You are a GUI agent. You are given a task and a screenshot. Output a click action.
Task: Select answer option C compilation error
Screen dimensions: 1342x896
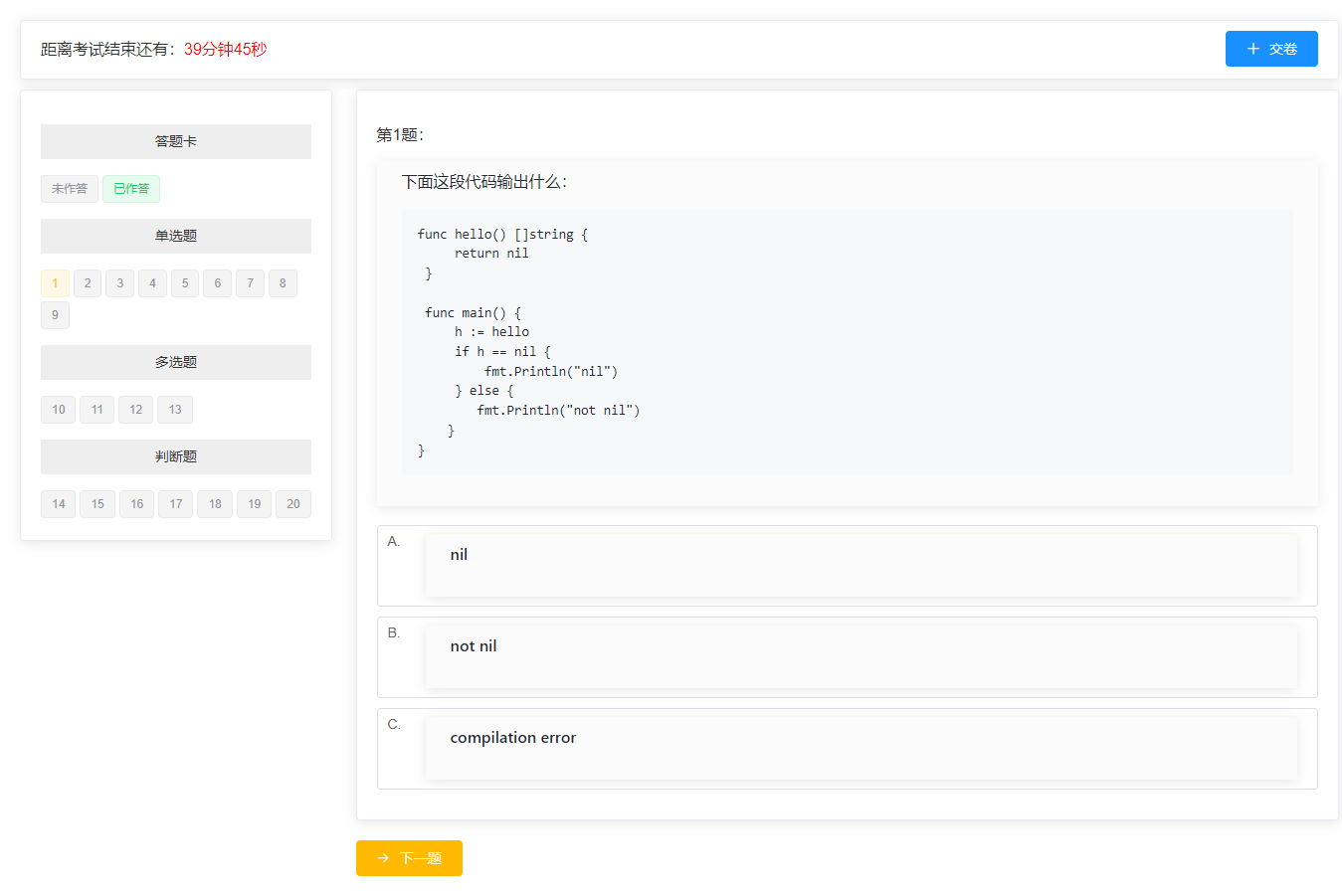click(847, 749)
